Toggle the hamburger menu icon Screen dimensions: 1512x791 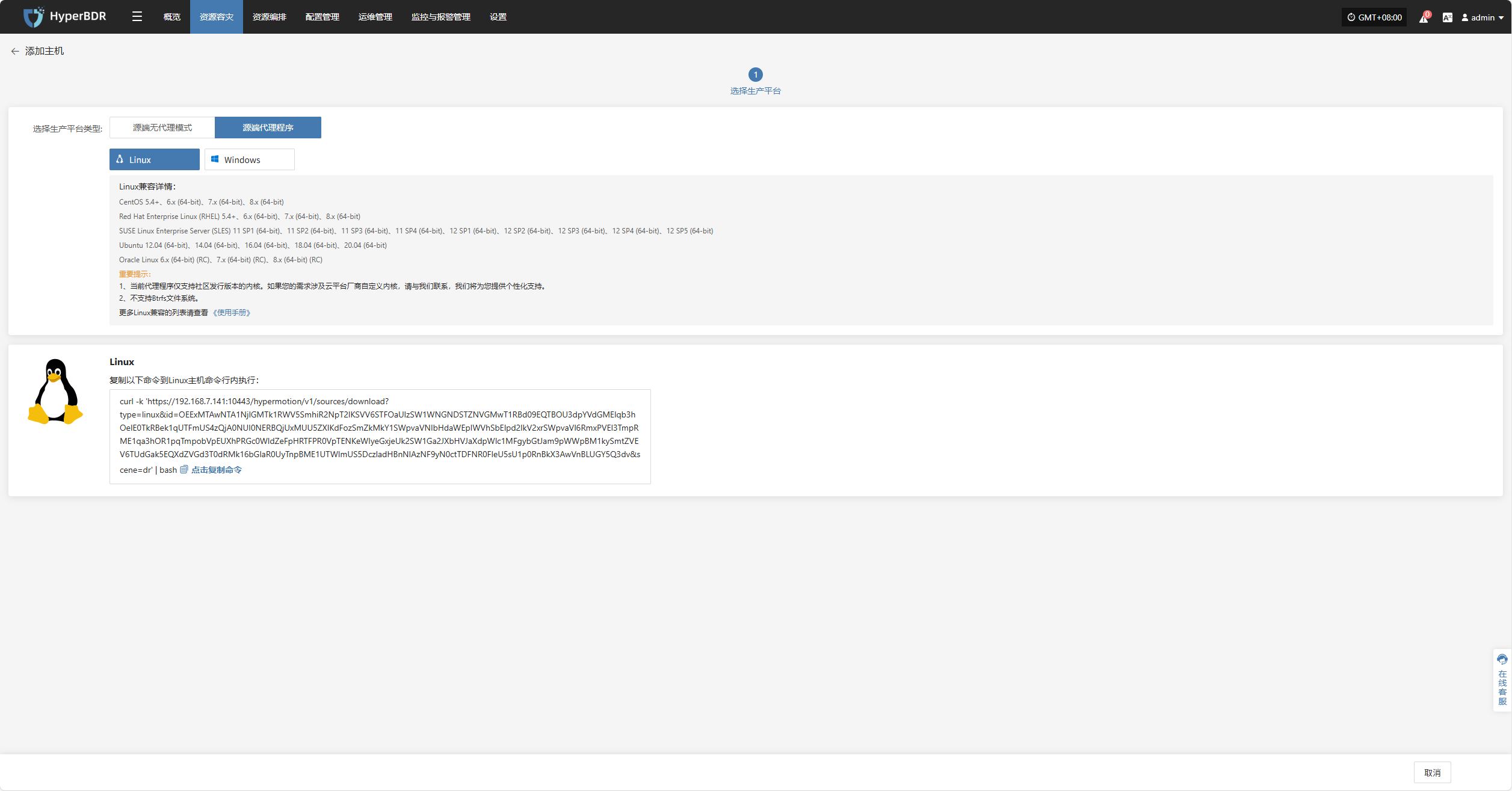click(x=137, y=17)
